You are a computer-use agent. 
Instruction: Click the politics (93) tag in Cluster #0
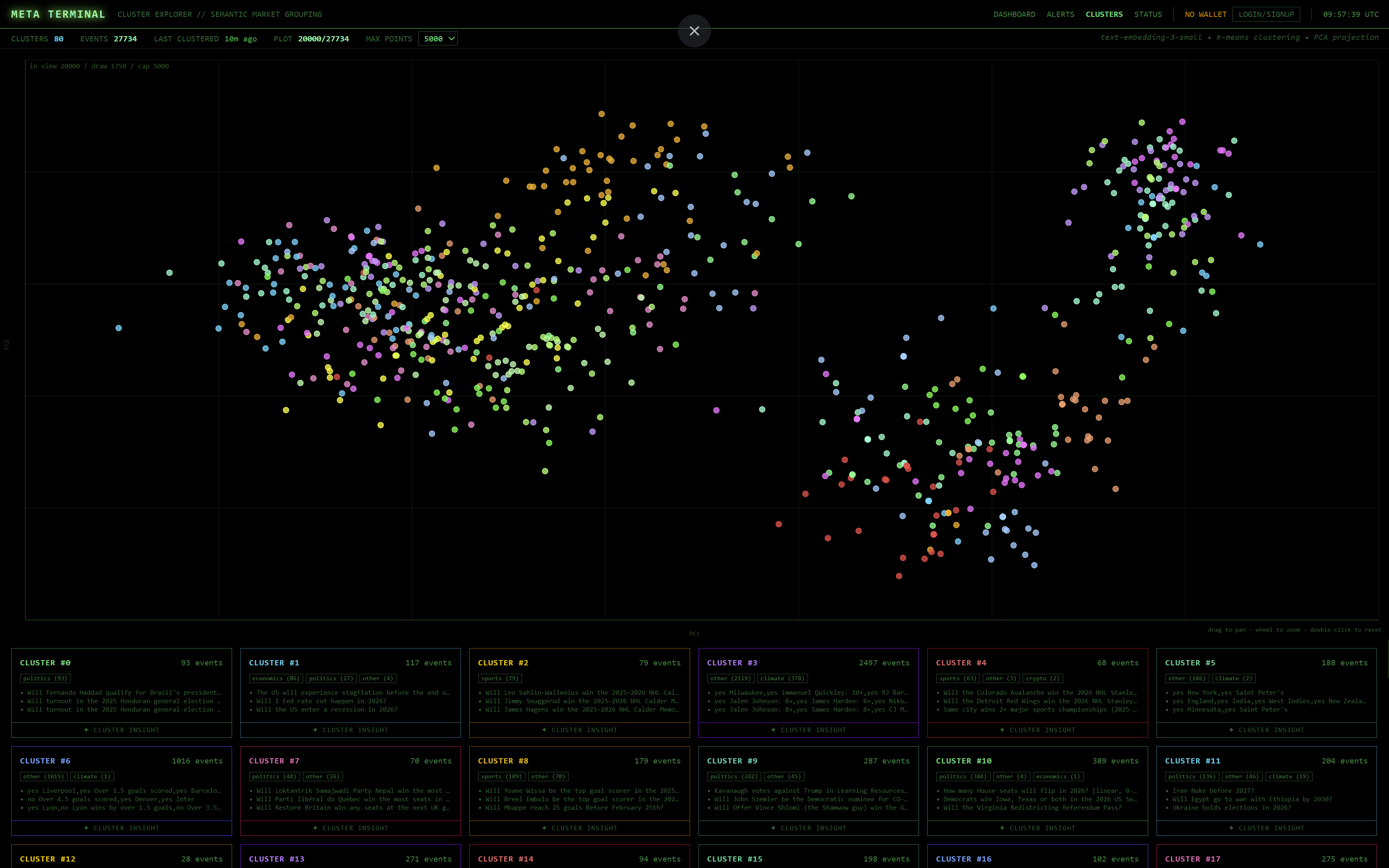(45, 679)
